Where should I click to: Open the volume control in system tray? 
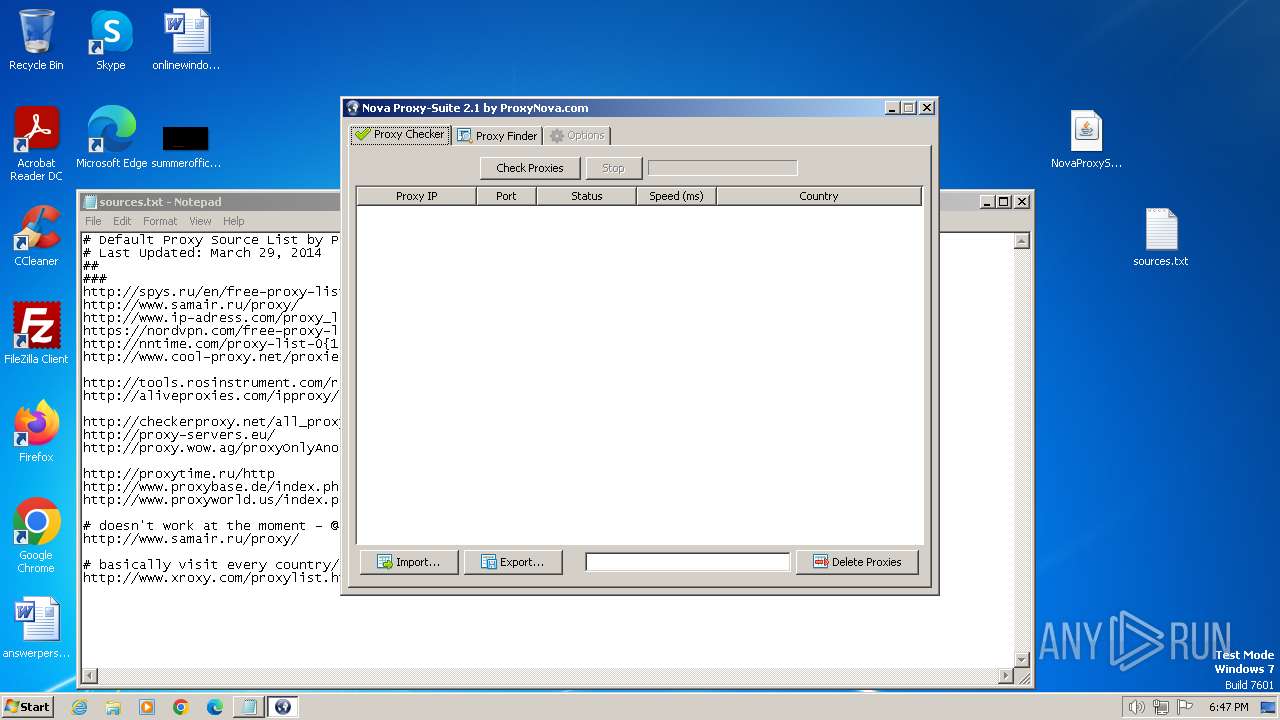coord(1136,707)
